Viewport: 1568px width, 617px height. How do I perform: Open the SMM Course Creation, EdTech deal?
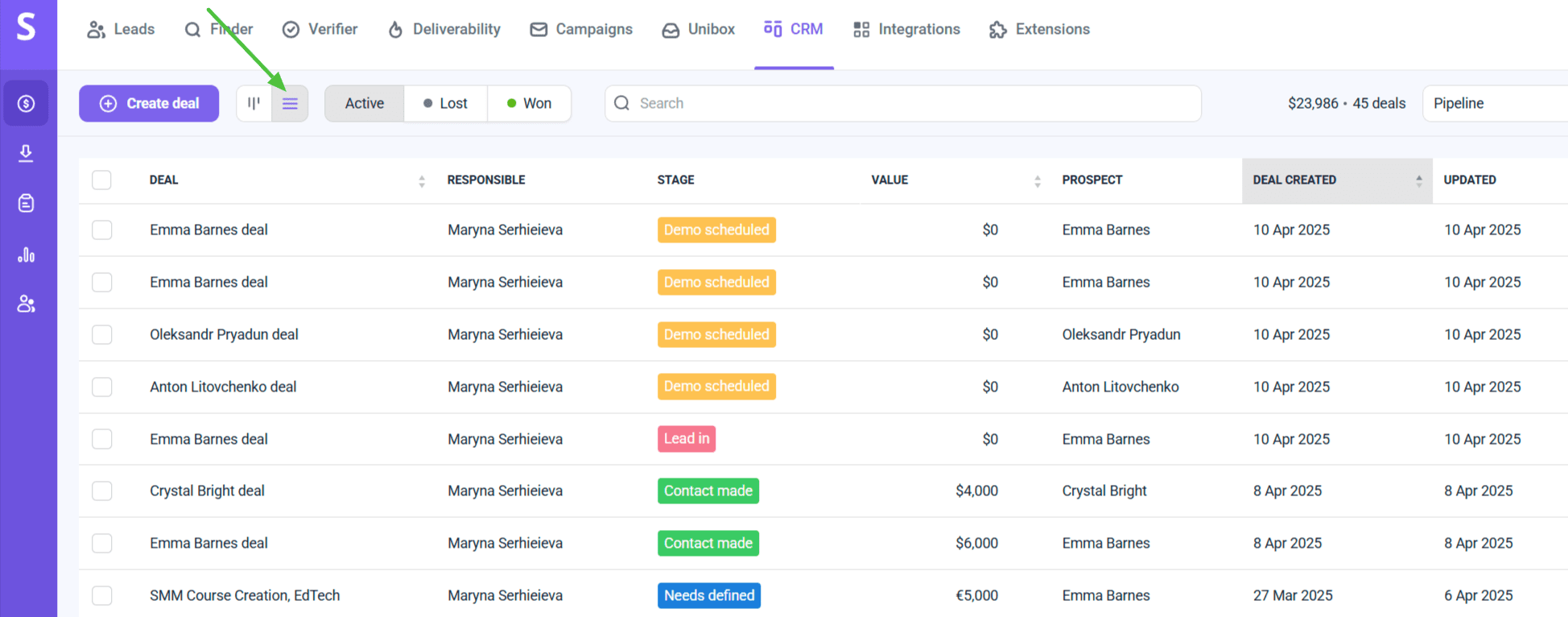coord(245,595)
